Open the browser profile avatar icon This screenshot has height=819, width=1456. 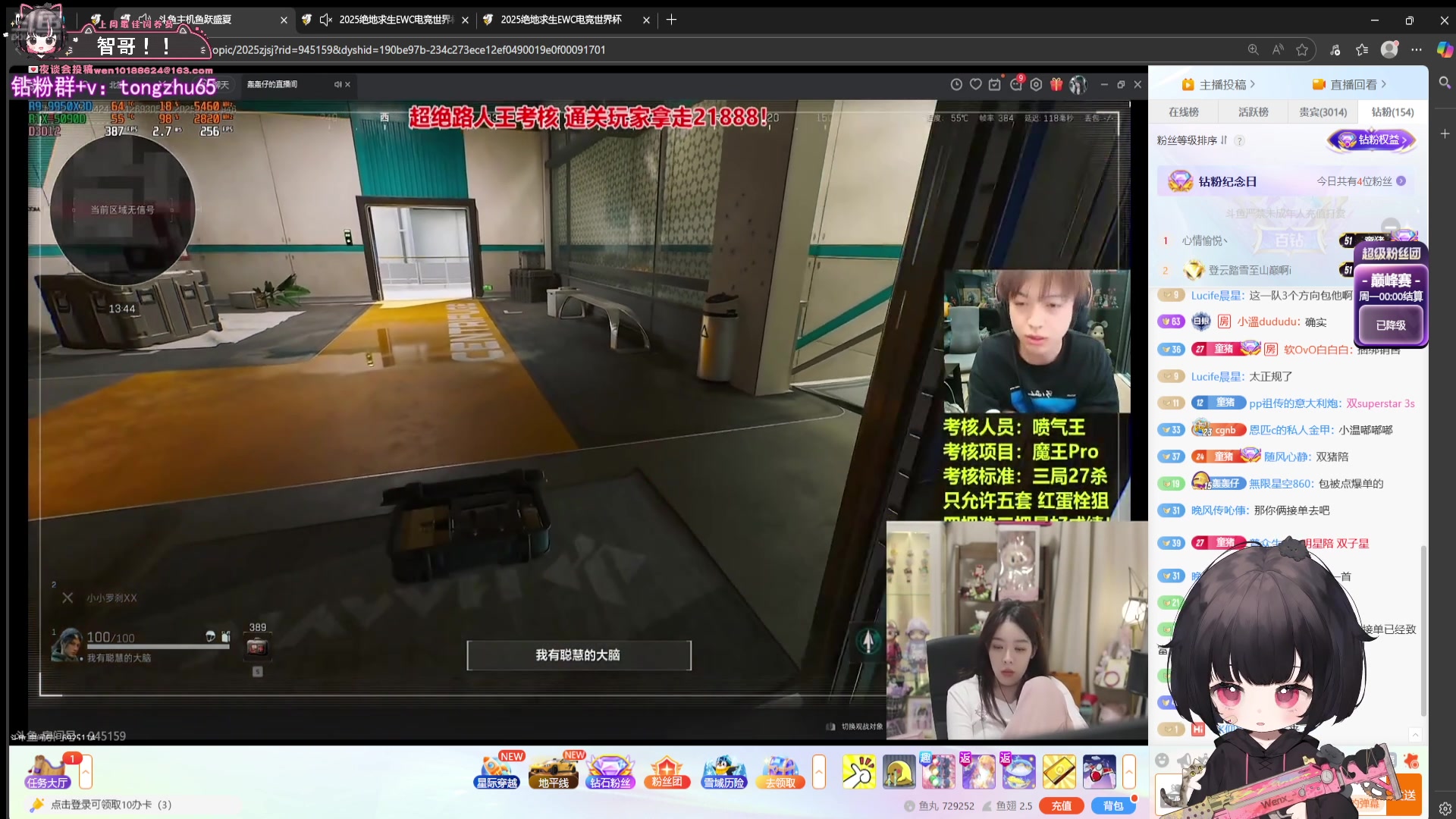(x=1389, y=49)
